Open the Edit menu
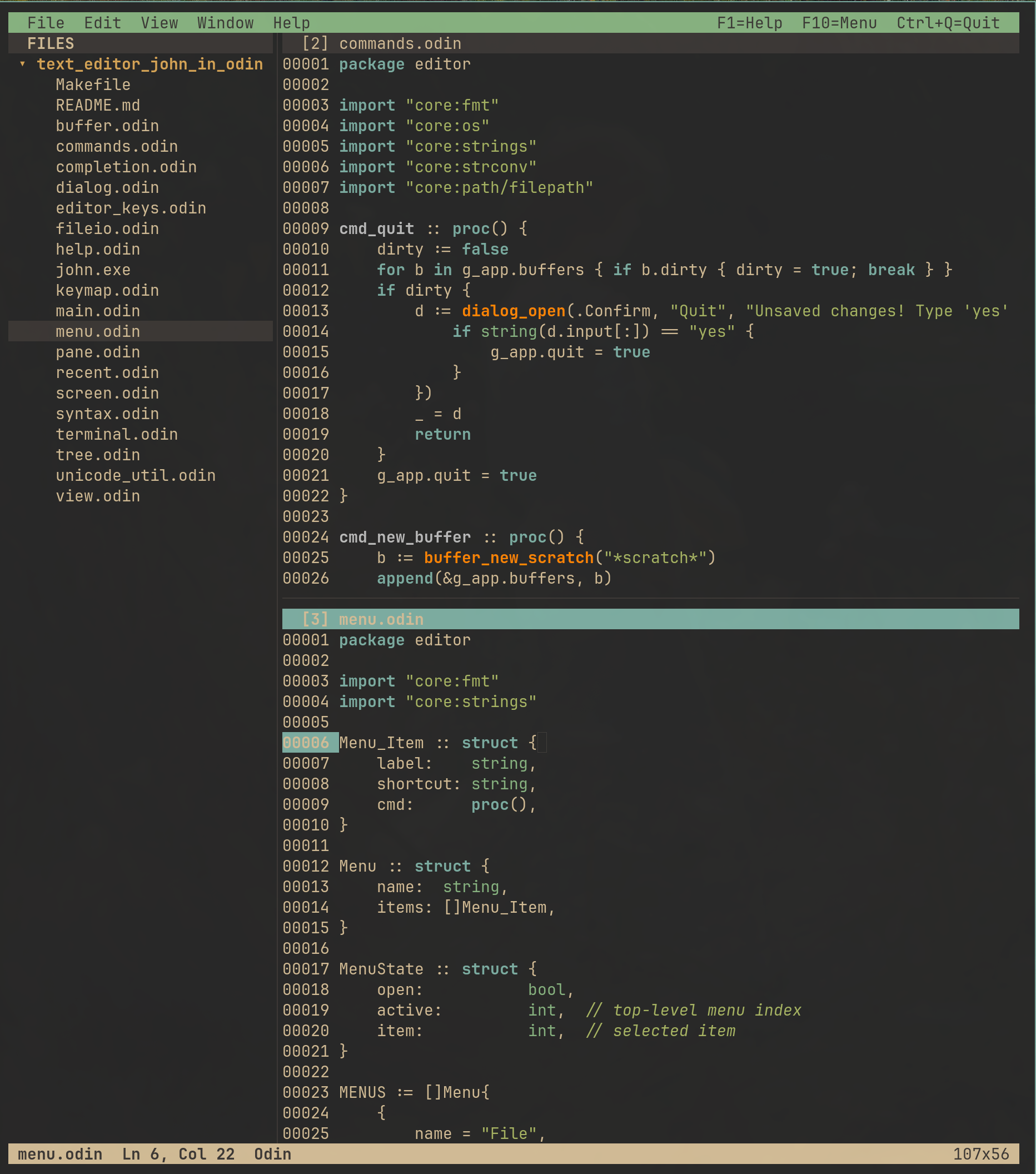Viewport: 1036px width, 1174px height. coord(103,23)
